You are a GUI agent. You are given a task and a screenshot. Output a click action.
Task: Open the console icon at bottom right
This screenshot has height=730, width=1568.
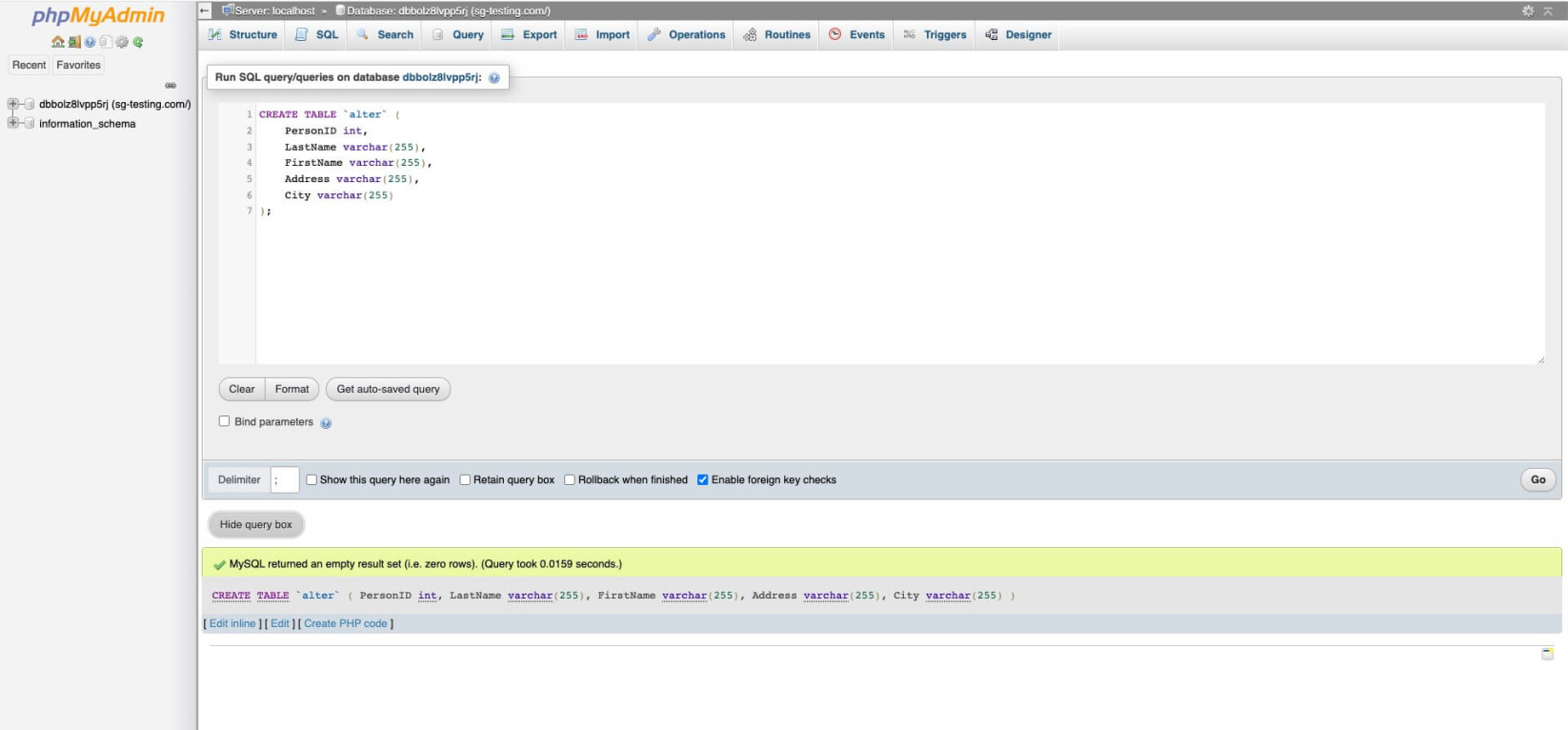pyautogui.click(x=1547, y=653)
